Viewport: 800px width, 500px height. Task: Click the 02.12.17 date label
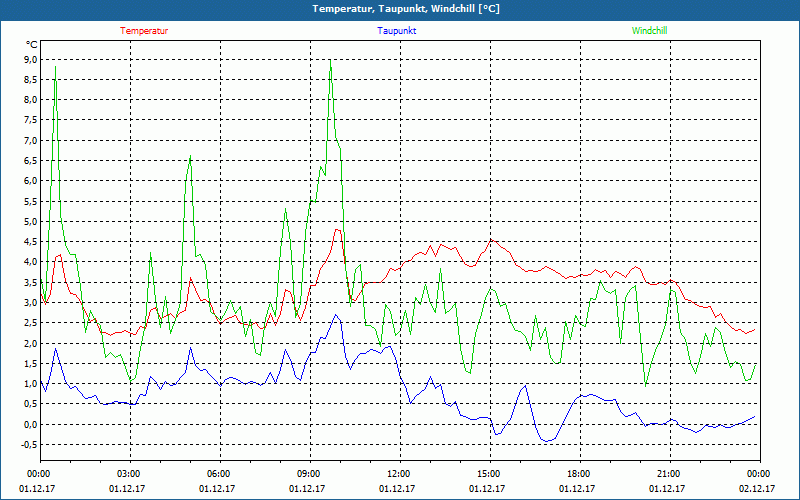(757, 489)
